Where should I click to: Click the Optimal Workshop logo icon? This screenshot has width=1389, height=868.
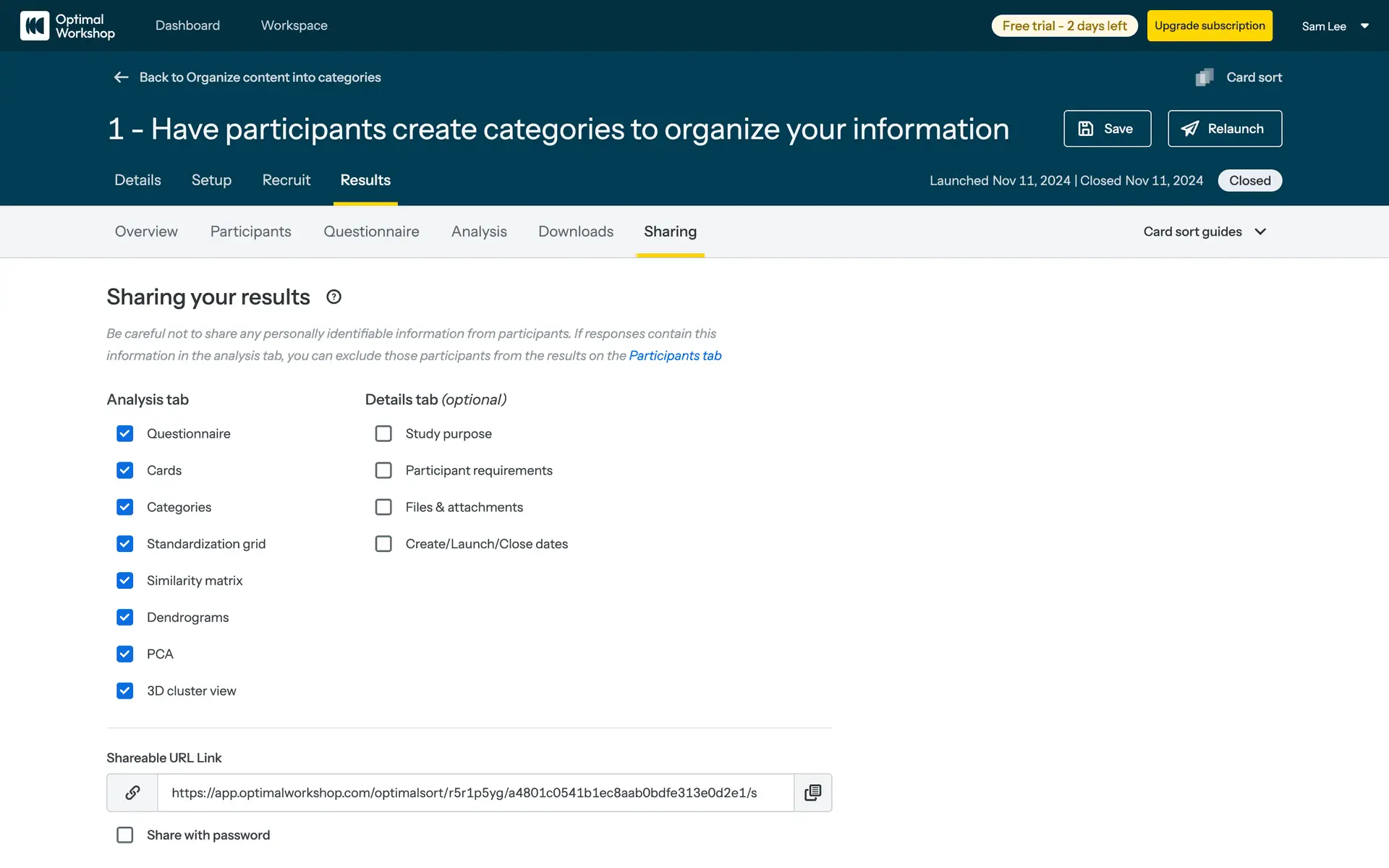click(34, 25)
